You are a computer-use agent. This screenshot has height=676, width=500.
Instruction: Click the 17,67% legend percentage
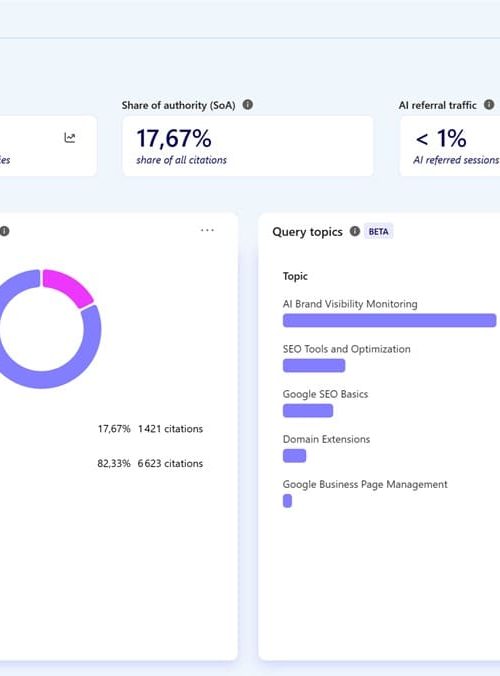114,429
